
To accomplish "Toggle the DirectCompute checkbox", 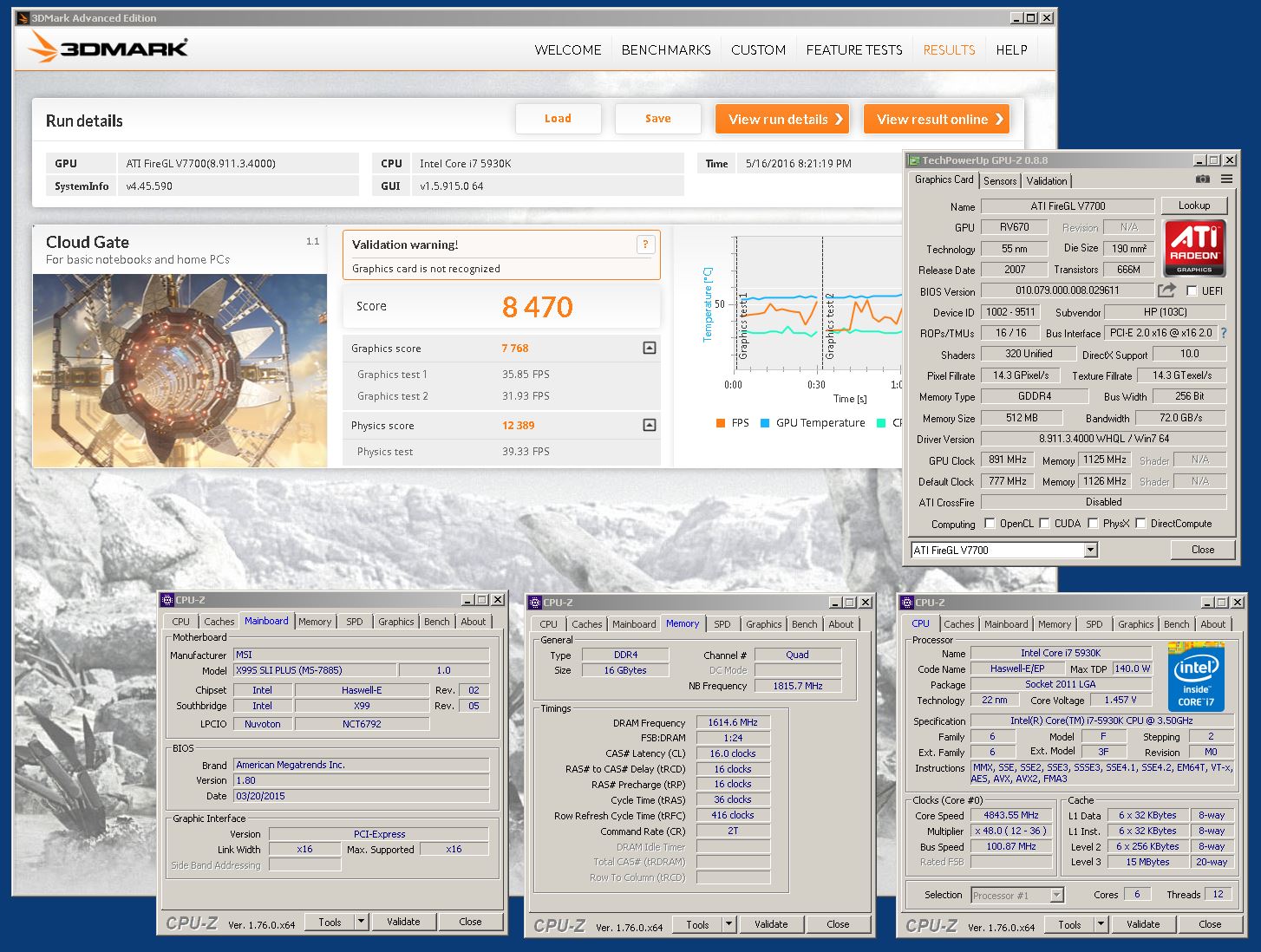I will [1140, 524].
